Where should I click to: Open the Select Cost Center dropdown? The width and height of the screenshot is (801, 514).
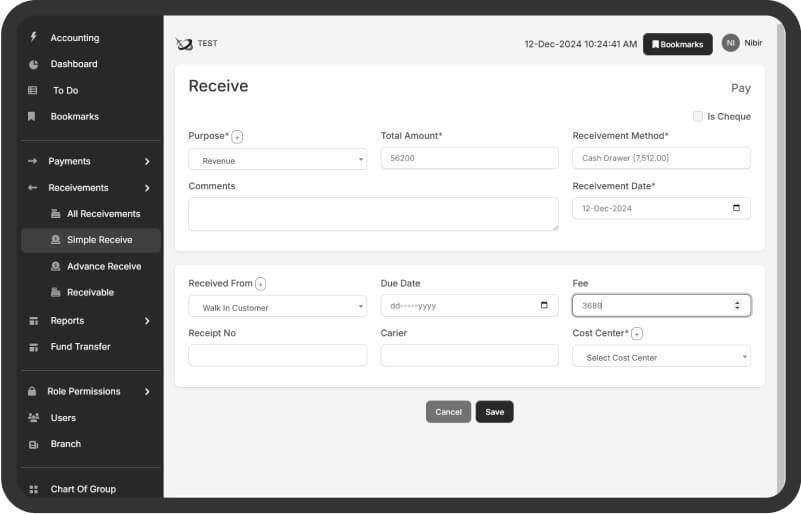(x=661, y=357)
